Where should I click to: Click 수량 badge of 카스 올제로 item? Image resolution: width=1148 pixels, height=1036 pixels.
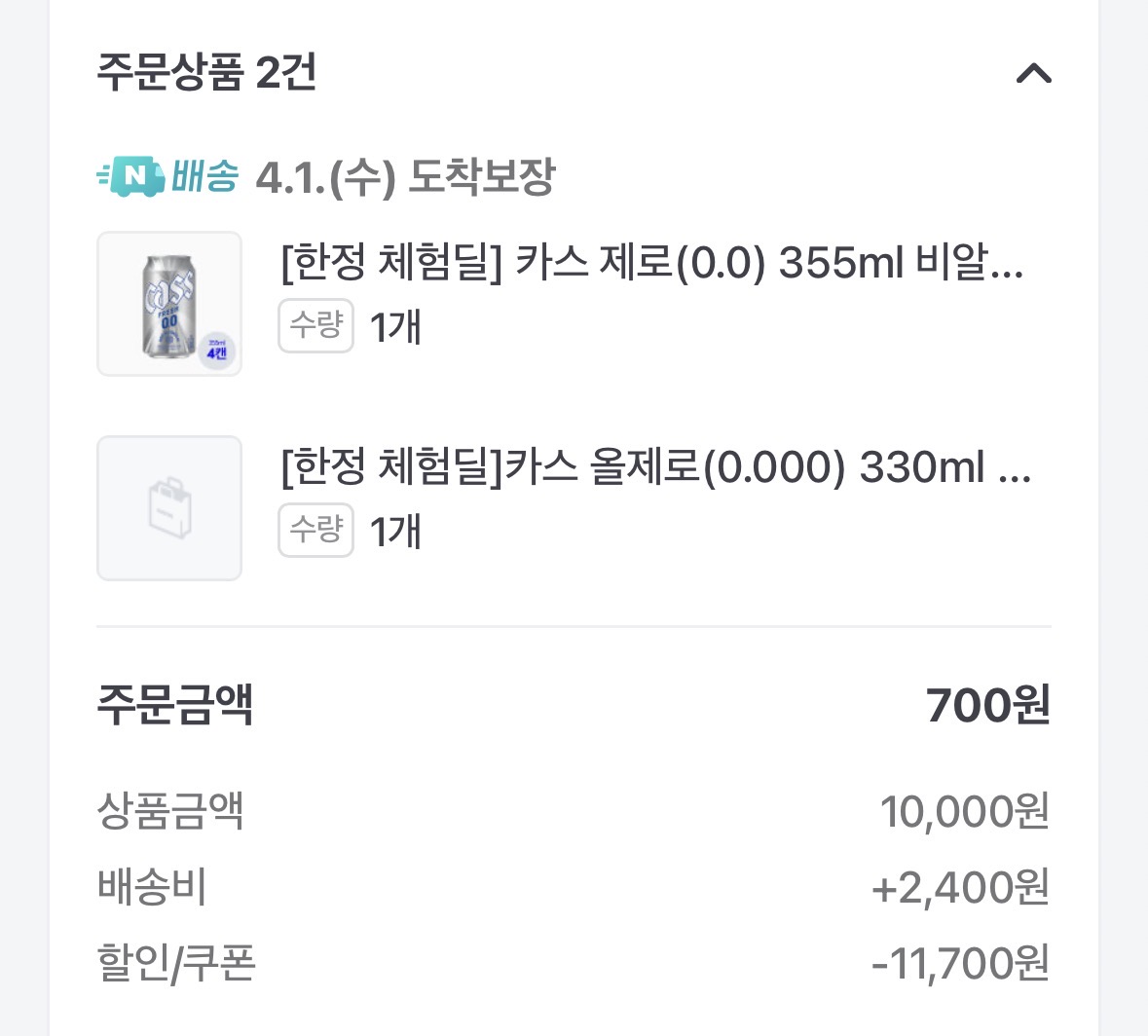pos(315,530)
